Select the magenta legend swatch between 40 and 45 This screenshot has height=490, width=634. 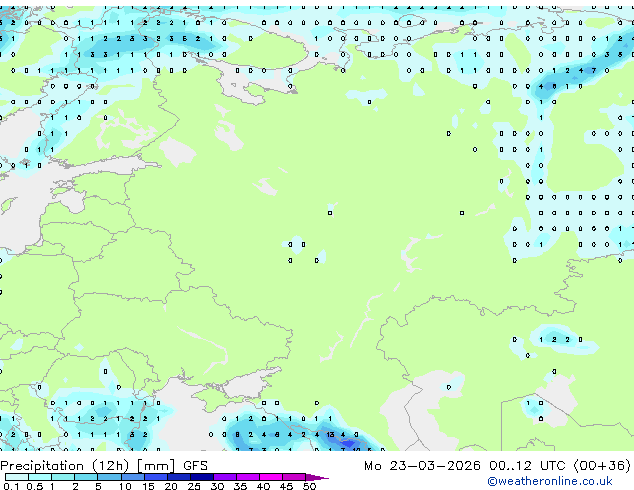click(x=271, y=477)
